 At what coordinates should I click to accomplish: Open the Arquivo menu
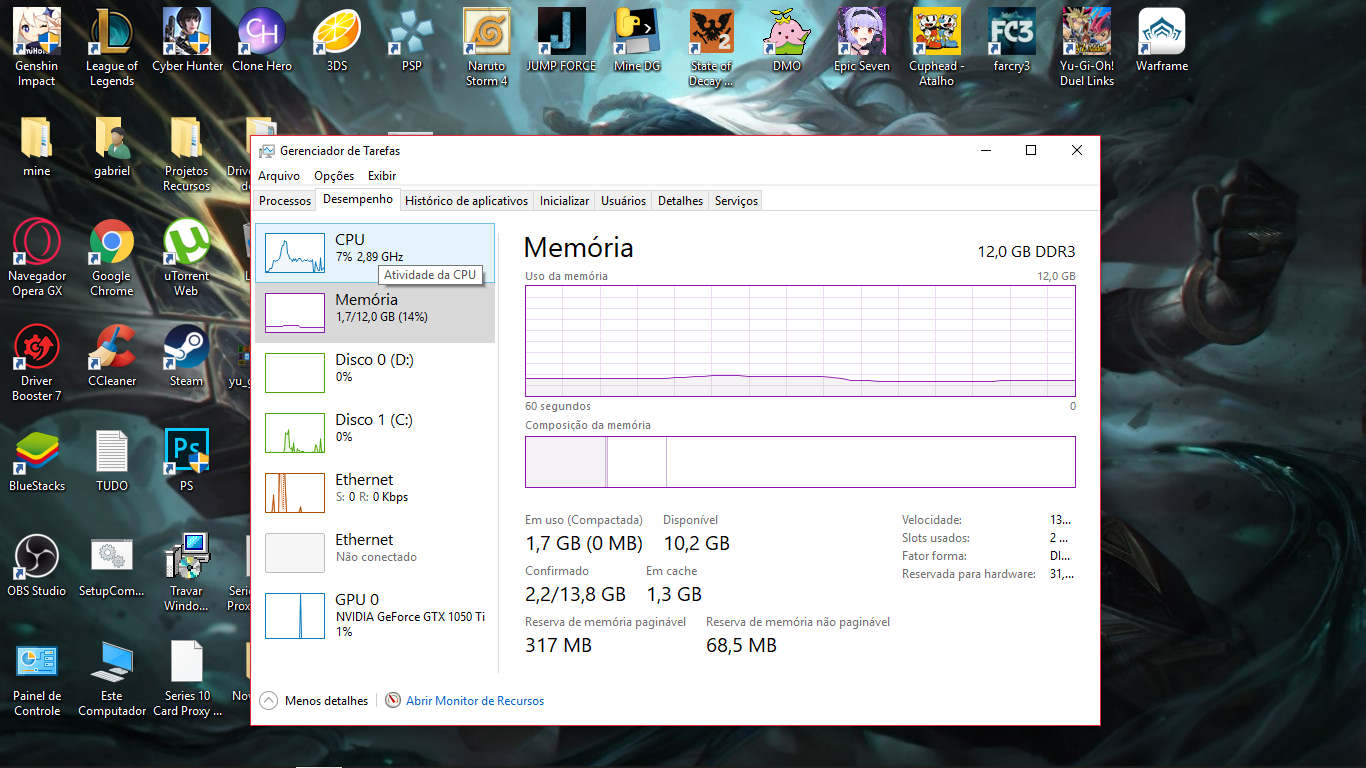click(x=279, y=176)
